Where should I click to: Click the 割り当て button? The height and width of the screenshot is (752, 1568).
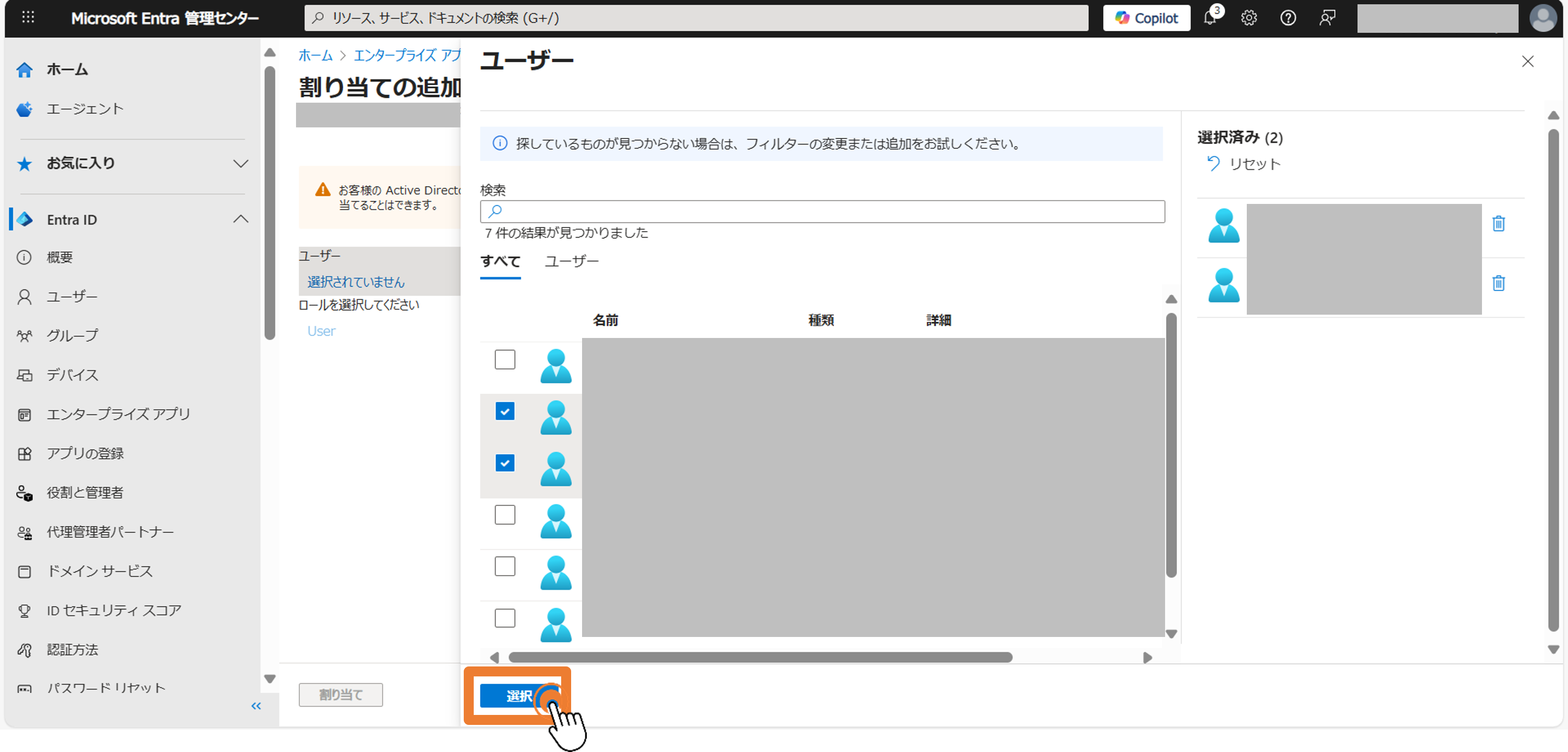341,695
